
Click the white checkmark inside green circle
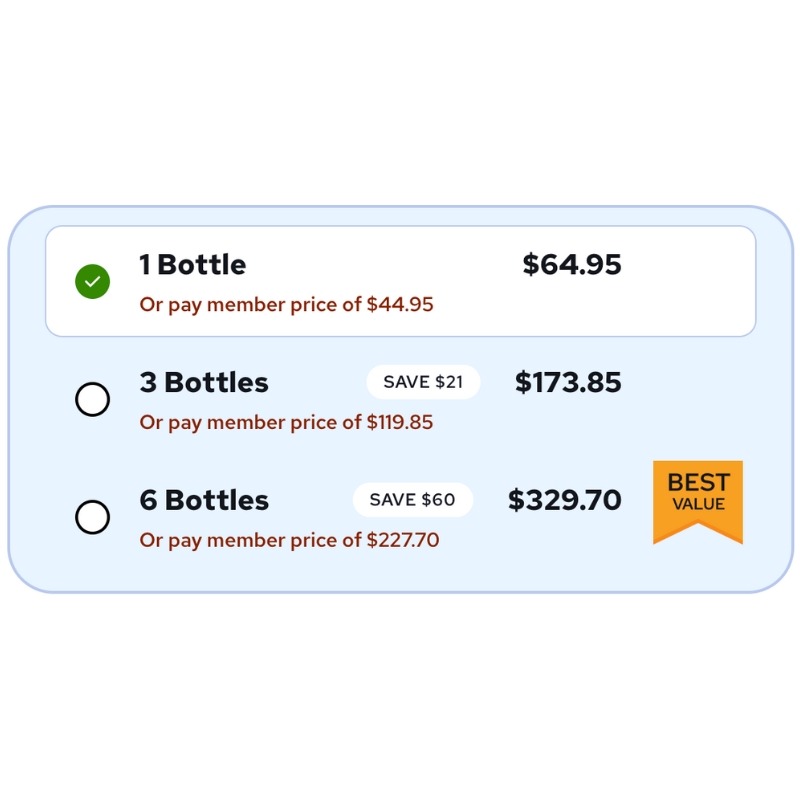[92, 281]
